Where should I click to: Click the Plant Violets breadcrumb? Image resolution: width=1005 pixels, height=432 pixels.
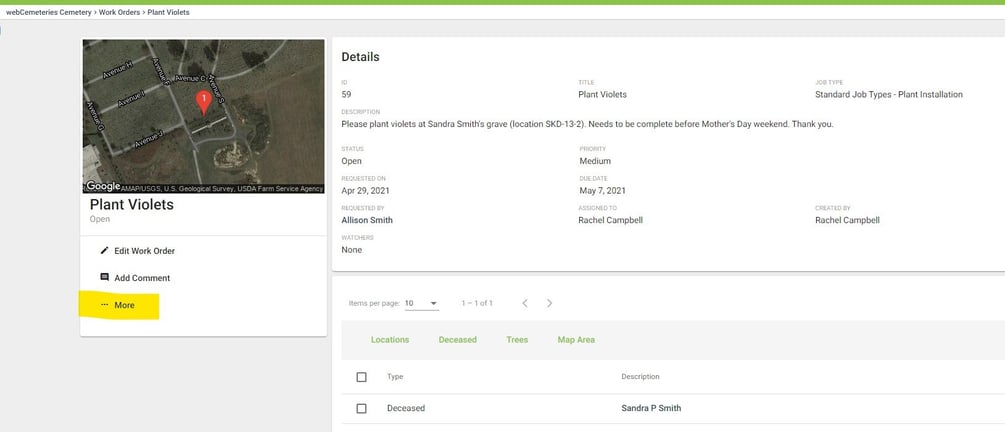tap(169, 12)
